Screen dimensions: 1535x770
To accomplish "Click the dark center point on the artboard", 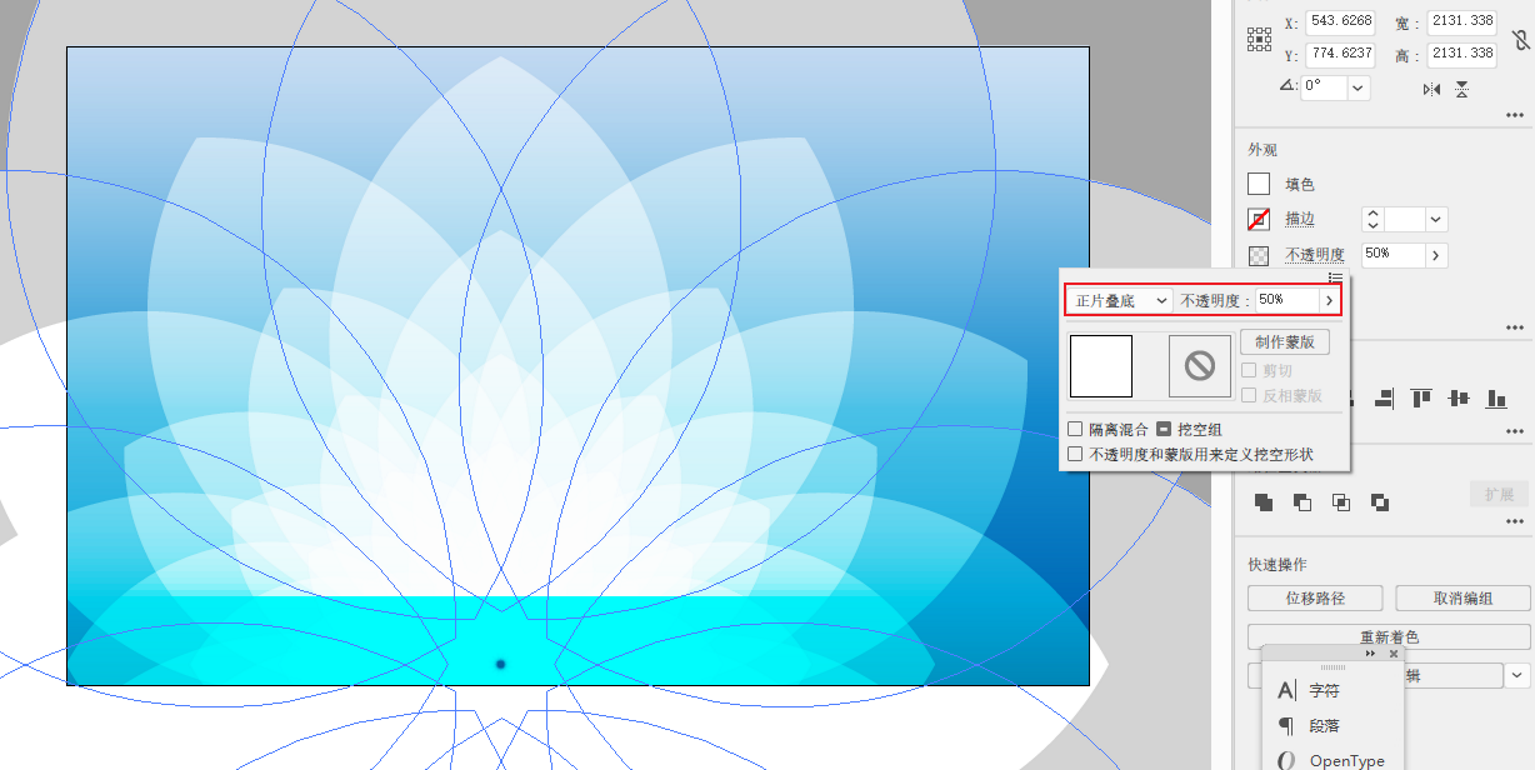I will click(501, 664).
